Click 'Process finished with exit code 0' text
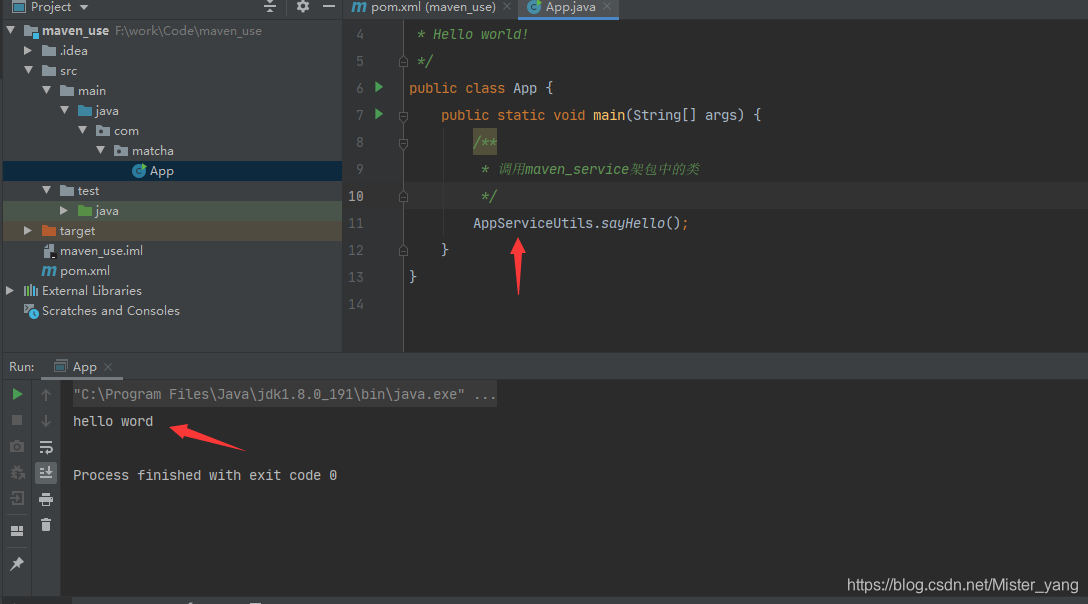Image resolution: width=1088 pixels, height=604 pixels. (x=205, y=476)
